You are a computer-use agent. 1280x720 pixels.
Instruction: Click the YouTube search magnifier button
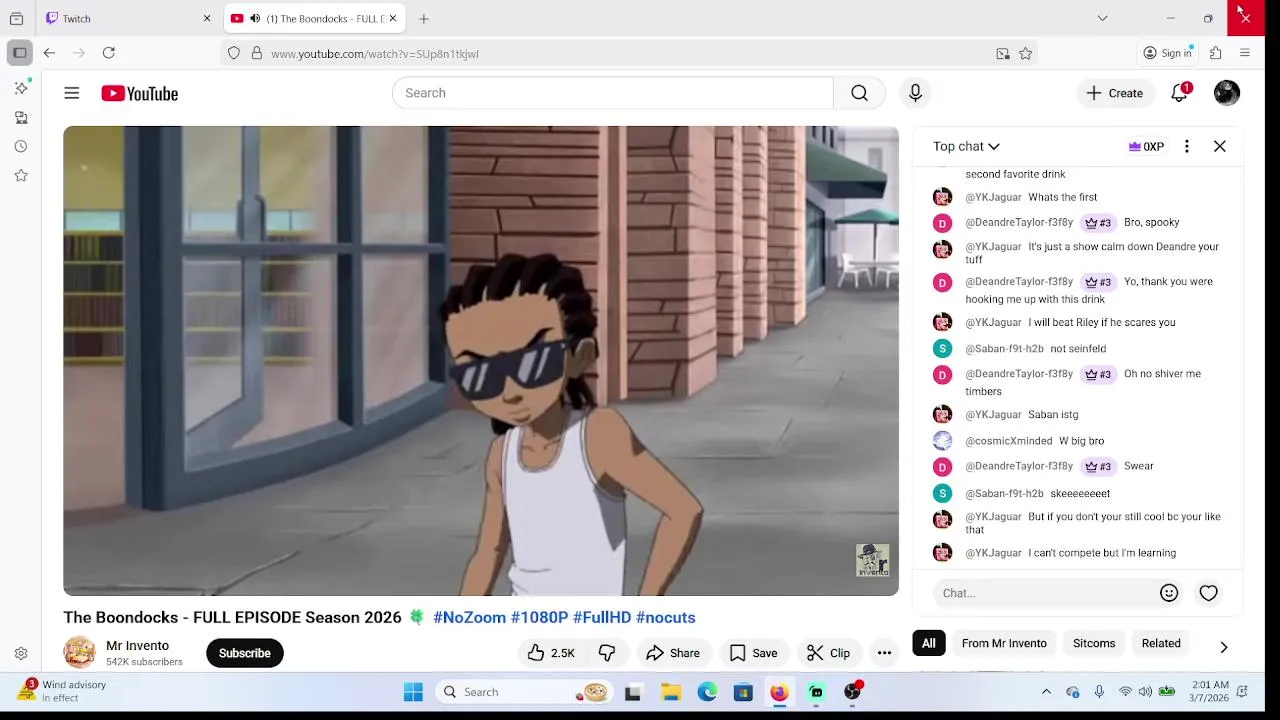pos(859,93)
